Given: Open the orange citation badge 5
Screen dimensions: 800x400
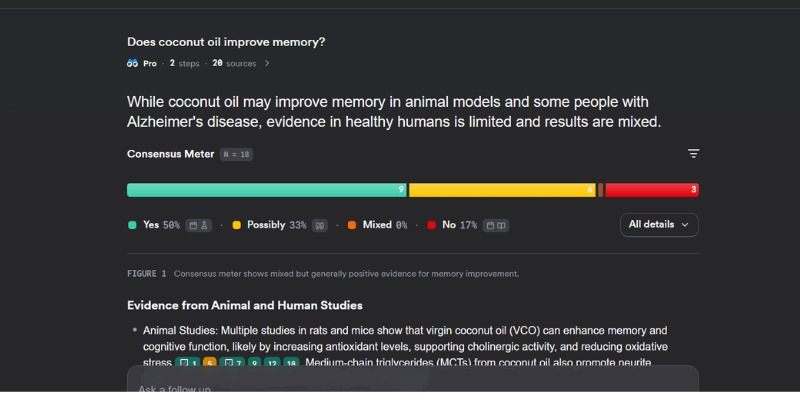Looking at the screenshot, I should tap(210, 363).
